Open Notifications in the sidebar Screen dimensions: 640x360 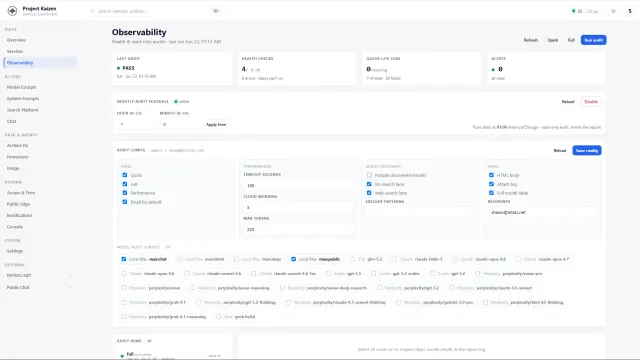tap(40, 216)
